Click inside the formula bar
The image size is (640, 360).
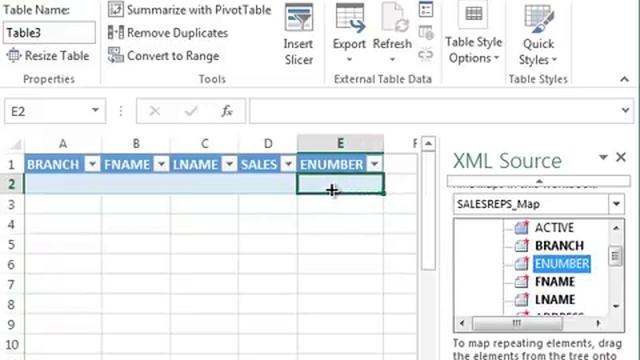click(433, 111)
